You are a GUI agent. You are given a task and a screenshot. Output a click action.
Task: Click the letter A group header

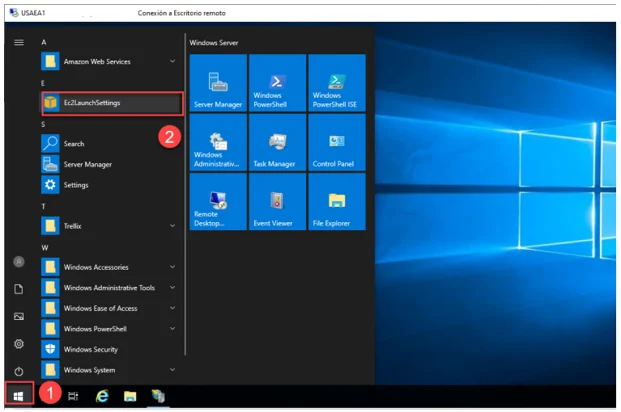(x=44, y=42)
